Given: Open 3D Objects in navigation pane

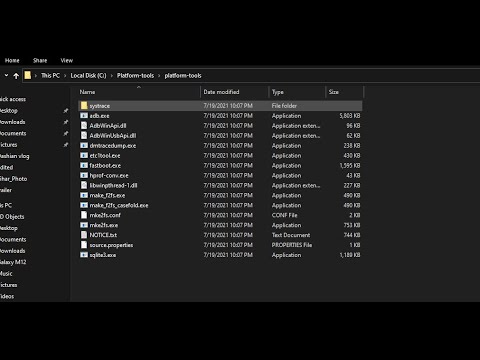Looking at the screenshot, I should click(12, 217).
